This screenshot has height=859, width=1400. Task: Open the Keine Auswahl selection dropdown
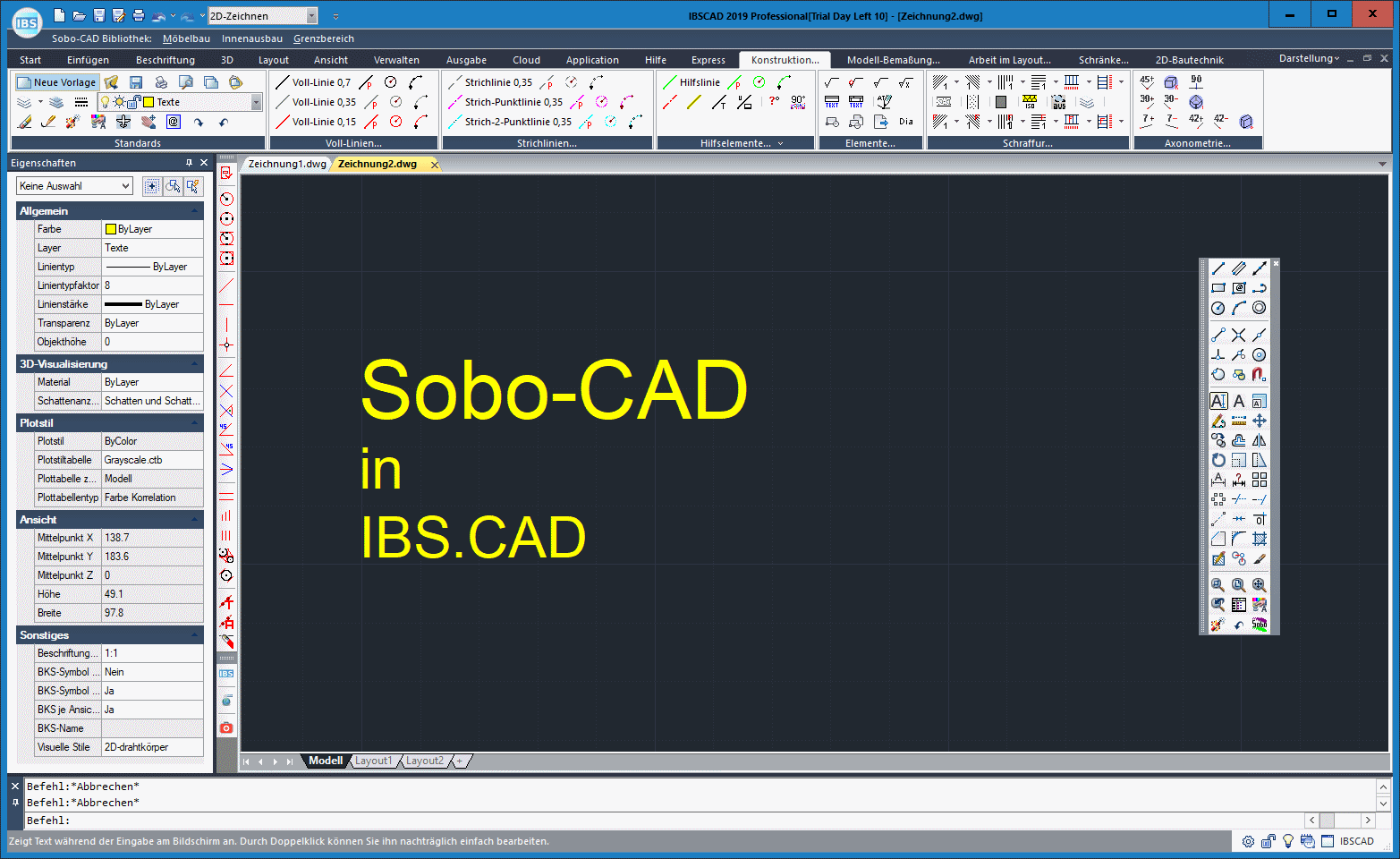tap(125, 186)
